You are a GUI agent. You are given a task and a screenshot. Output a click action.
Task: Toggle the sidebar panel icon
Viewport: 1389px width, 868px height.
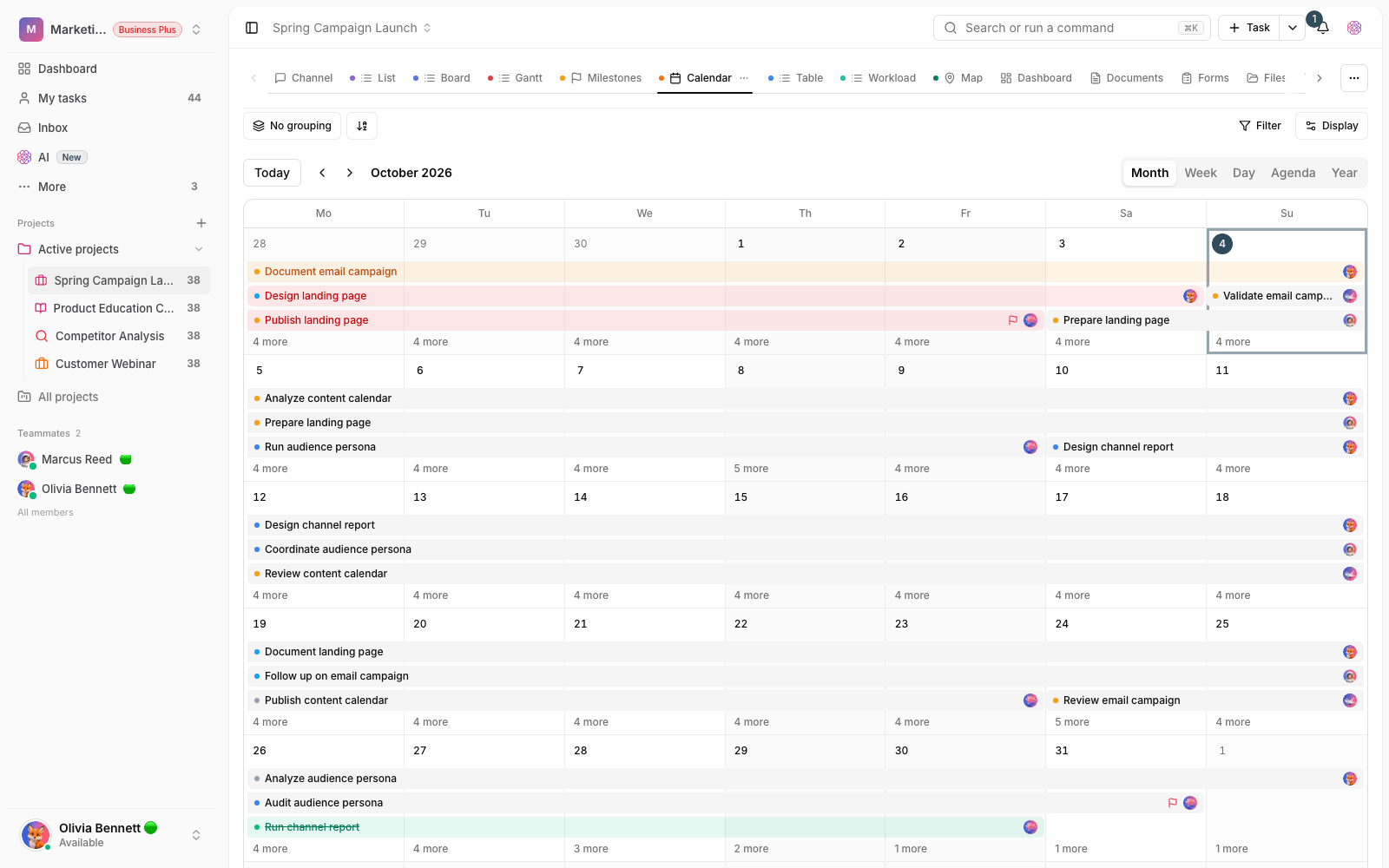tap(252, 28)
